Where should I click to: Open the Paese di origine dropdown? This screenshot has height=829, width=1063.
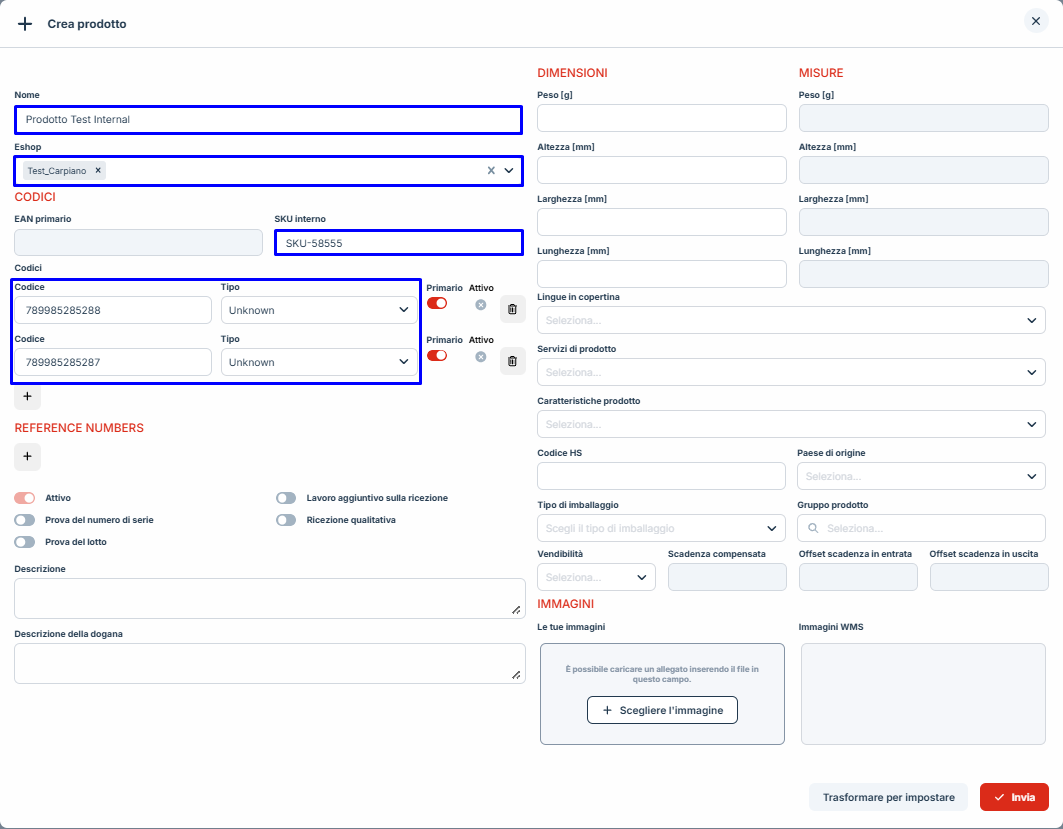click(x=920, y=476)
